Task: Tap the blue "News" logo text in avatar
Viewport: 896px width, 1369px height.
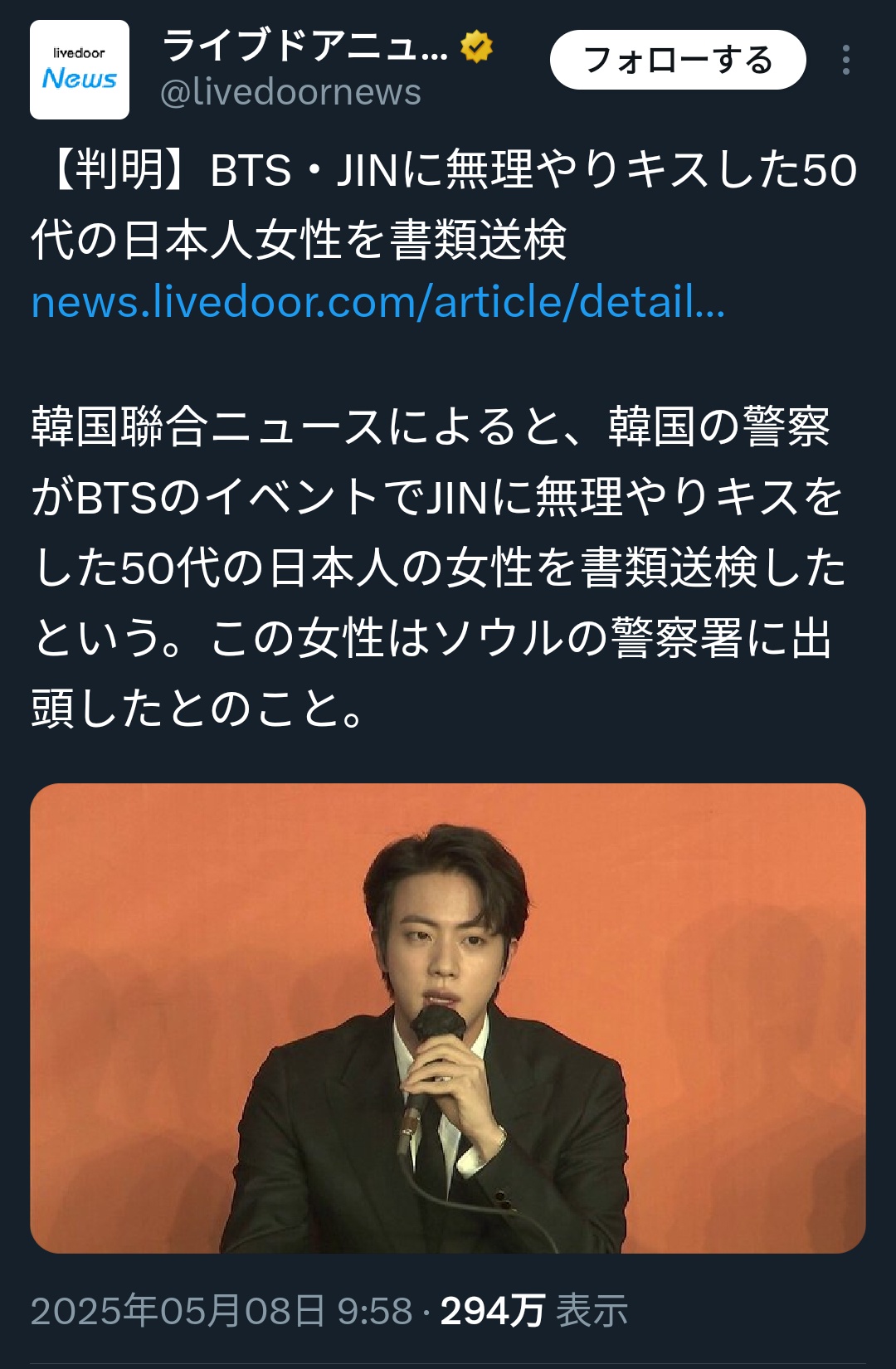Action: [x=80, y=79]
